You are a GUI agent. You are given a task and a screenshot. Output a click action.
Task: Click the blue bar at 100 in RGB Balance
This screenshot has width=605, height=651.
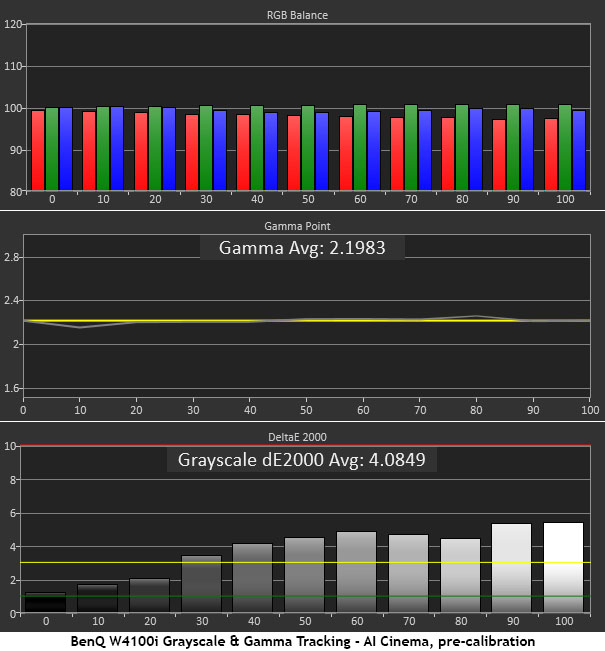pos(580,150)
